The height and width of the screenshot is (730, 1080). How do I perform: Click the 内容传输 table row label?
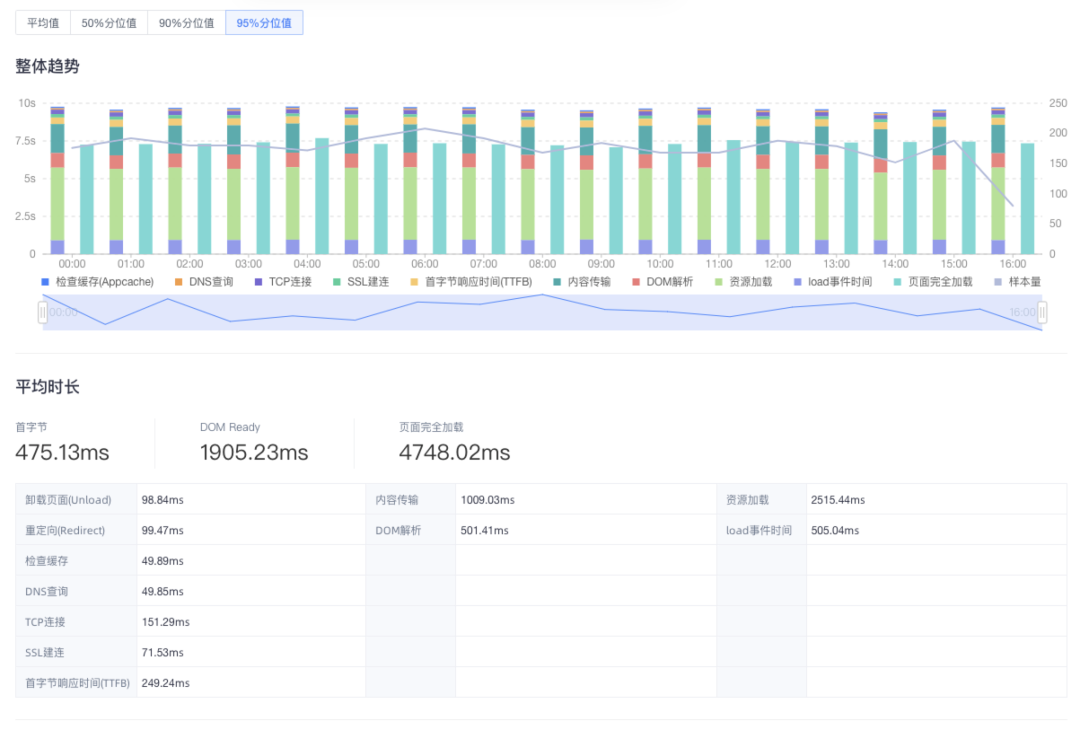coord(397,500)
